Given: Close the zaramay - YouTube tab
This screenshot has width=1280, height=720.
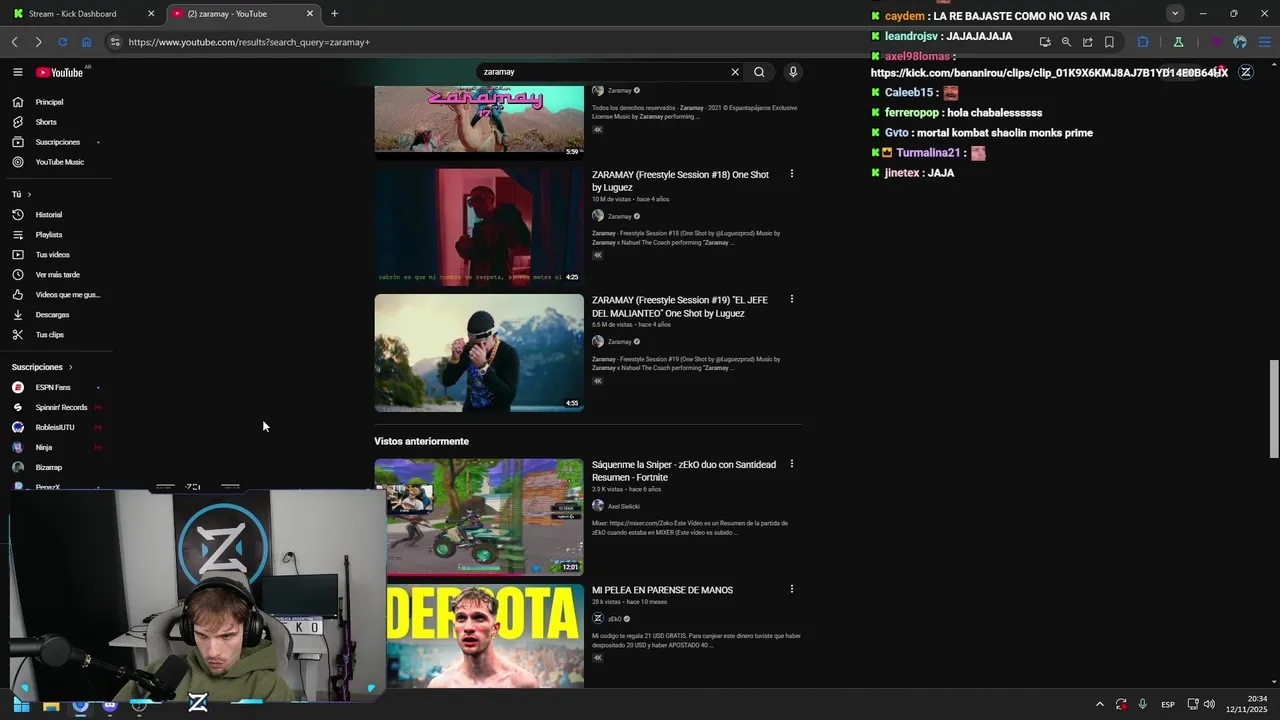Looking at the screenshot, I should pyautogui.click(x=310, y=14).
